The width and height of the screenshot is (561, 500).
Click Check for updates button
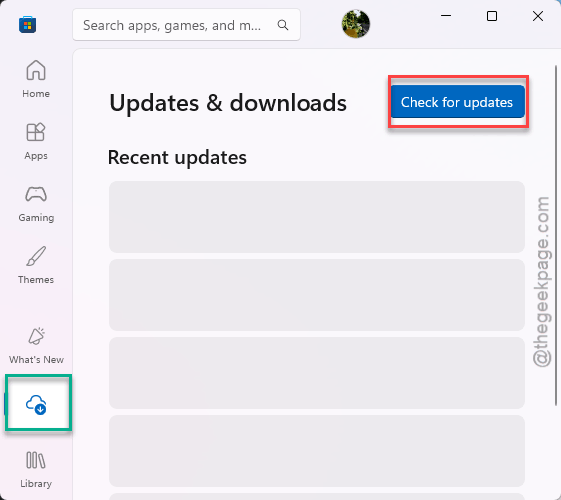458,102
